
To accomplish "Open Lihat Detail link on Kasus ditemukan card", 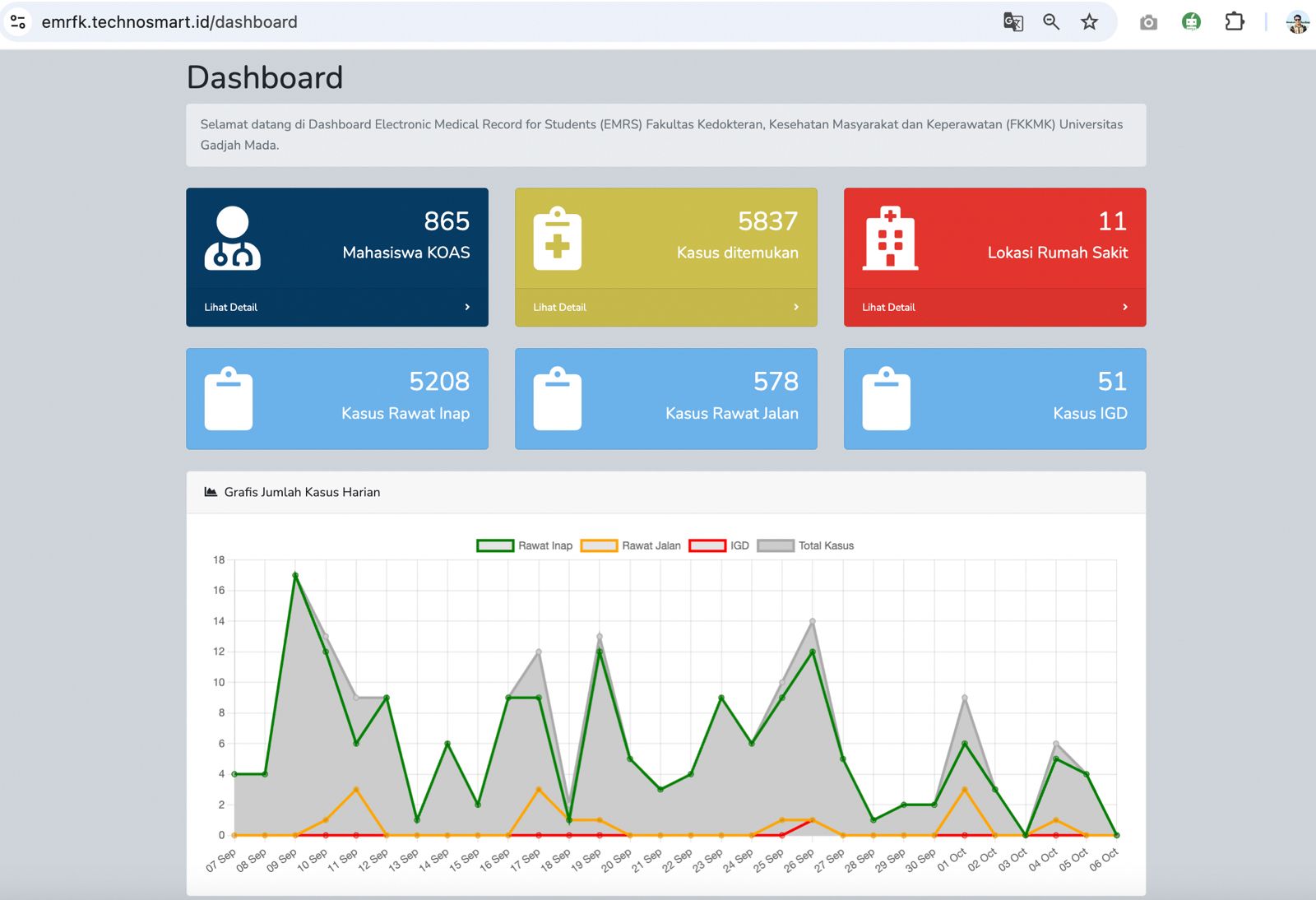I will pos(559,307).
